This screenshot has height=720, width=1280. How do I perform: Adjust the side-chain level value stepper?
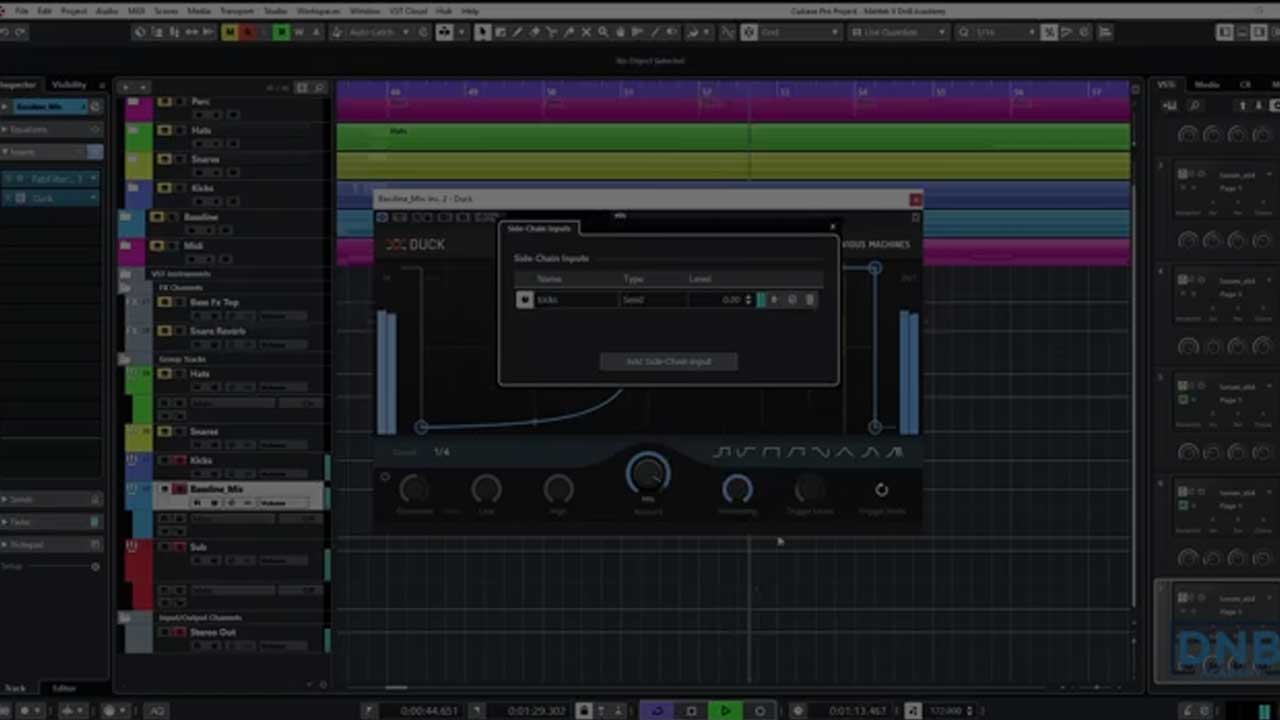[x=748, y=300]
